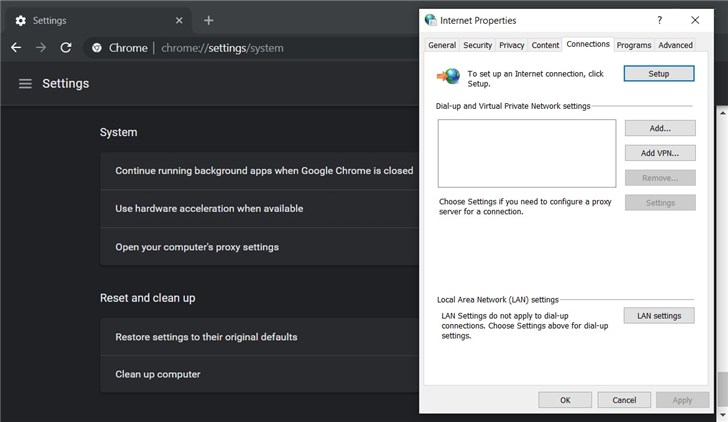Open LAN settings
The image size is (728, 422).
pyautogui.click(x=659, y=316)
